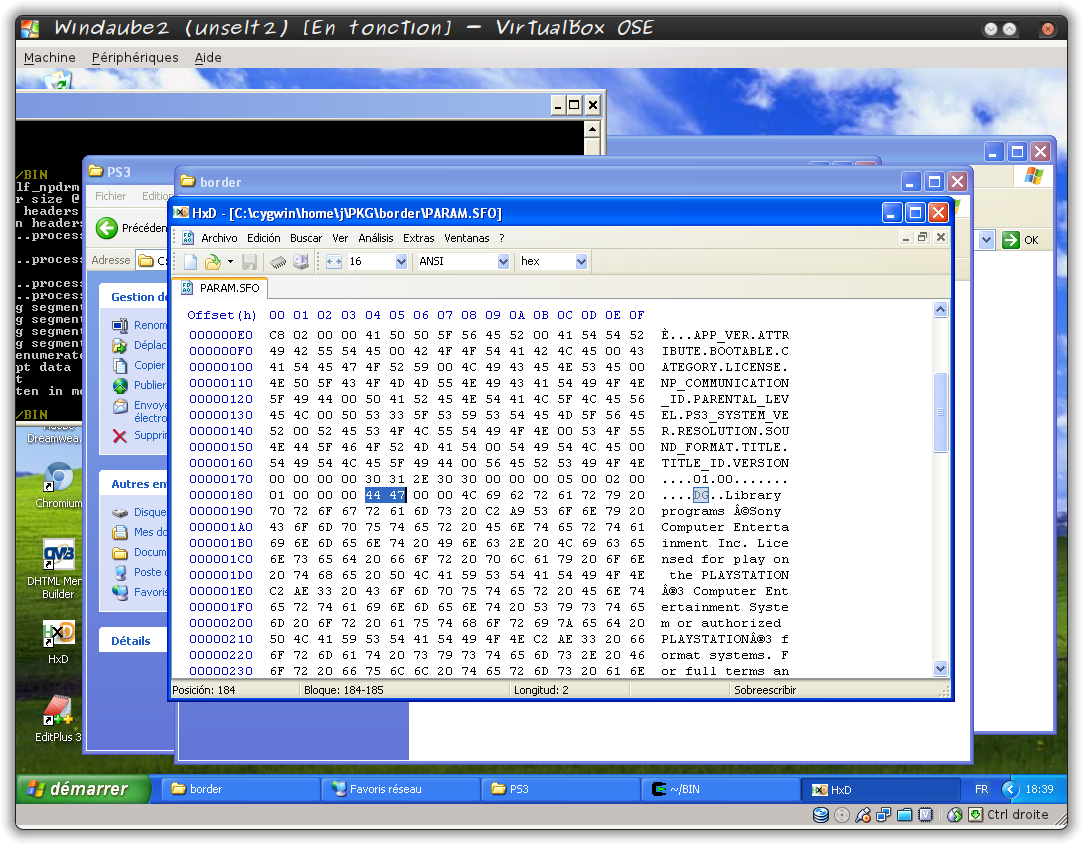Switch to border taskbar button
Image resolution: width=1083 pixels, height=848 pixels.
pyautogui.click(x=240, y=789)
